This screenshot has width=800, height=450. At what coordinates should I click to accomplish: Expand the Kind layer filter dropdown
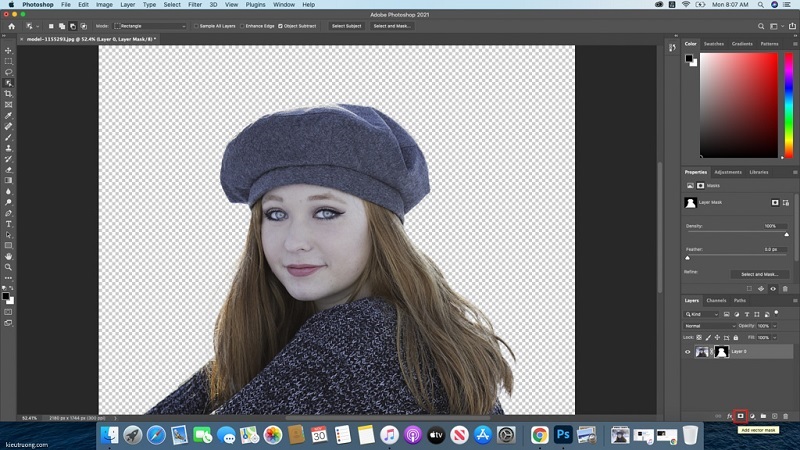[x=702, y=314]
